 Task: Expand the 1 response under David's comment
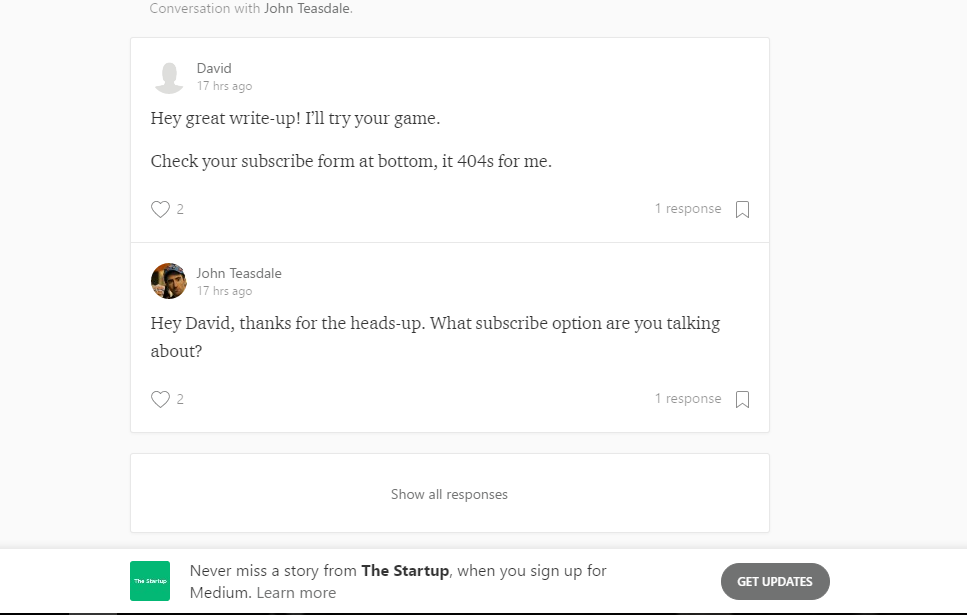pos(688,208)
